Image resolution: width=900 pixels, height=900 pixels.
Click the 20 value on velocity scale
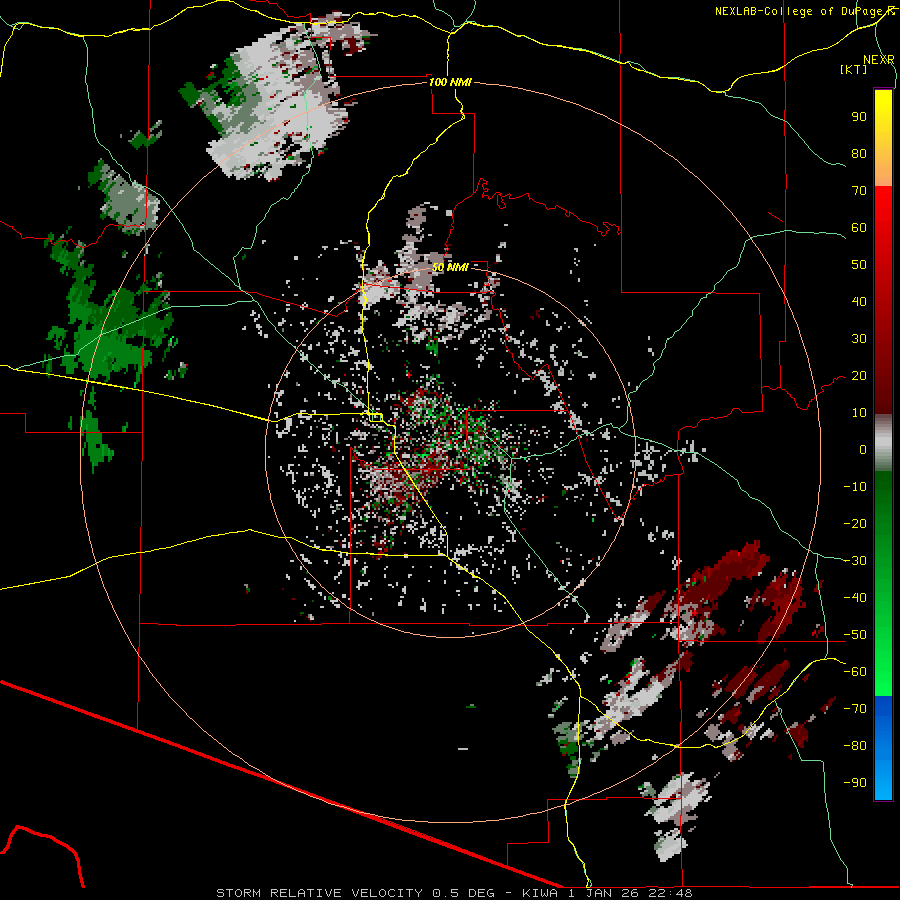click(x=859, y=376)
